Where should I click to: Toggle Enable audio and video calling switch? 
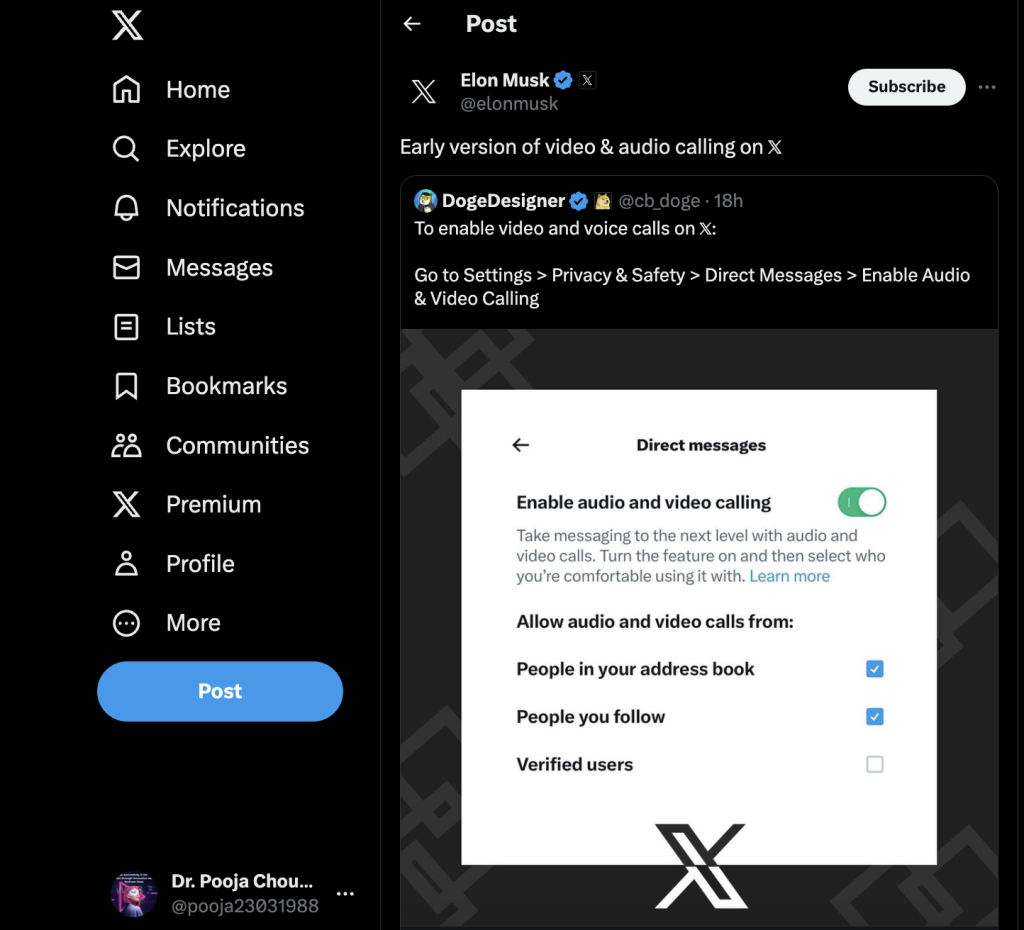point(861,502)
